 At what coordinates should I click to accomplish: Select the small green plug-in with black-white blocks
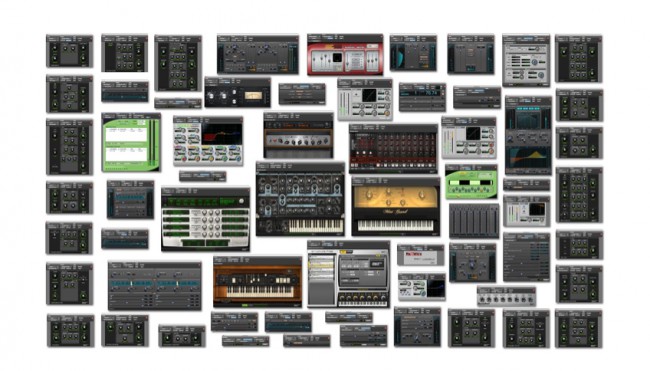471,182
